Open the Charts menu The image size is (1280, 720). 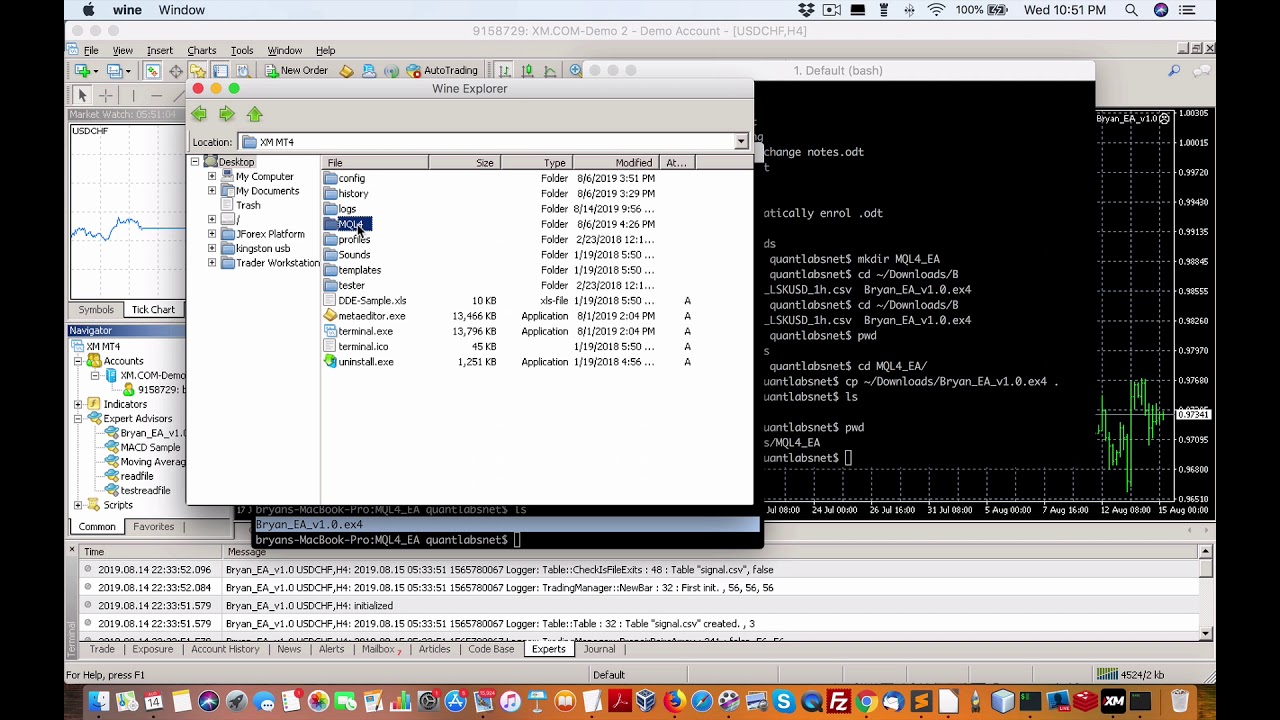click(201, 51)
